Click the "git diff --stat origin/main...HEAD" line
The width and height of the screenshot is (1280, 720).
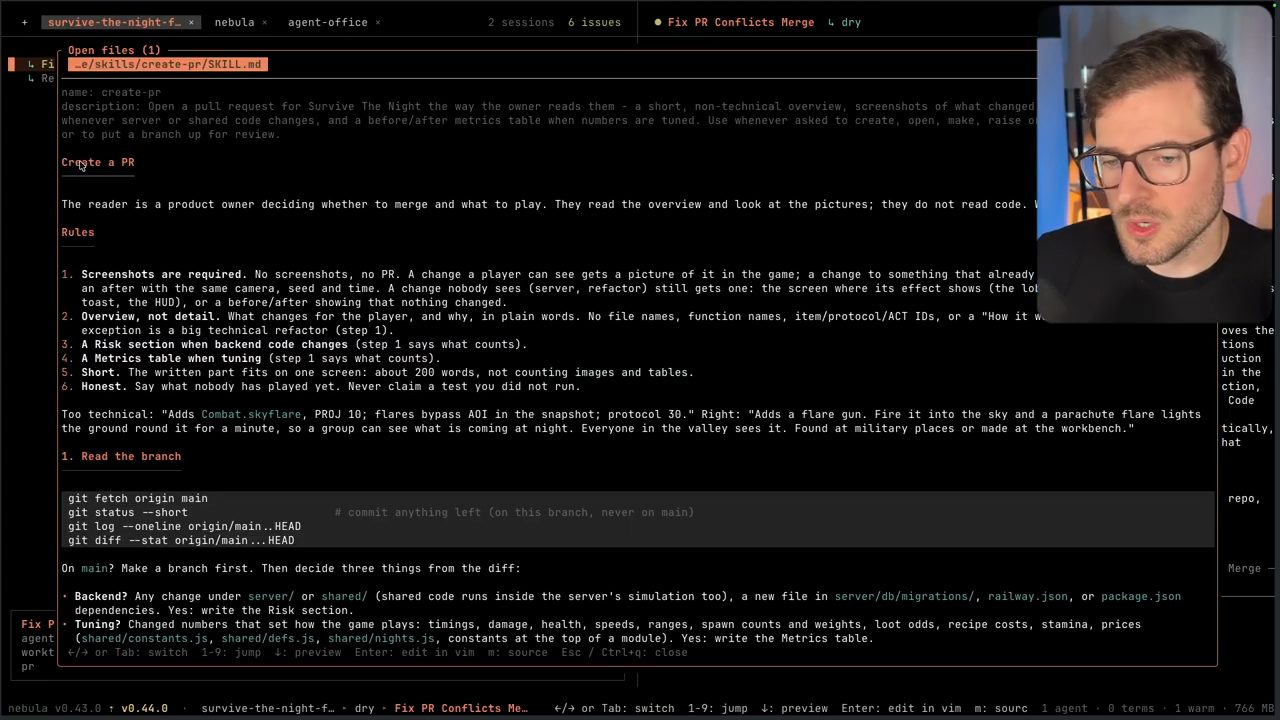coord(181,540)
